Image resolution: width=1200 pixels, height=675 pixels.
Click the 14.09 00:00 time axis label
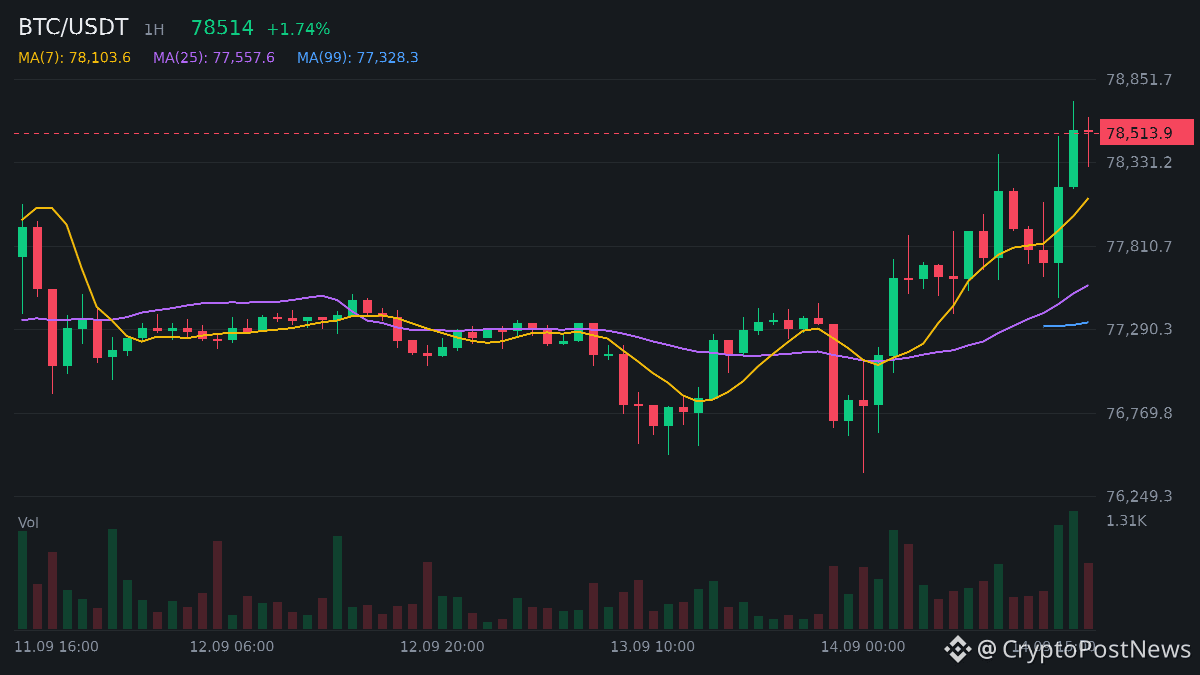(863, 647)
